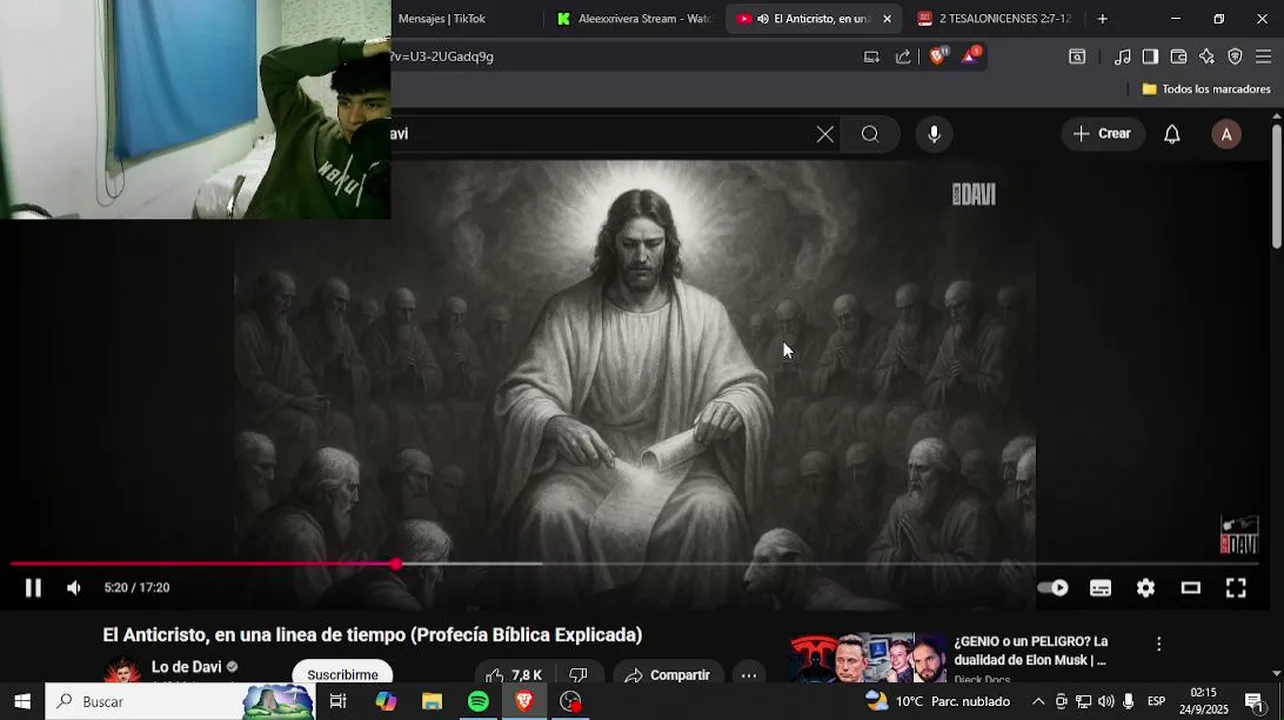Like the video with 7,8 K
The image size is (1284, 720).
[x=514, y=675]
